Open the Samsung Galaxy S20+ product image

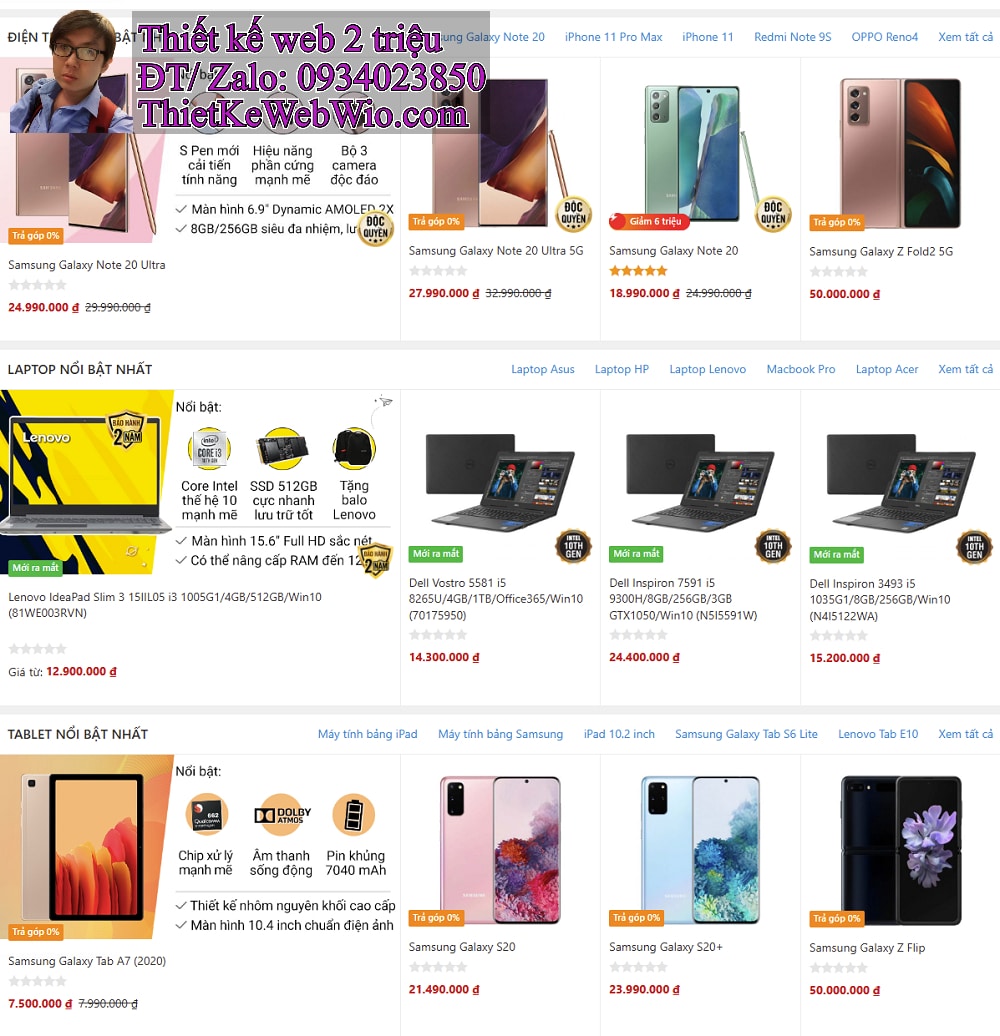pyautogui.click(x=700, y=850)
